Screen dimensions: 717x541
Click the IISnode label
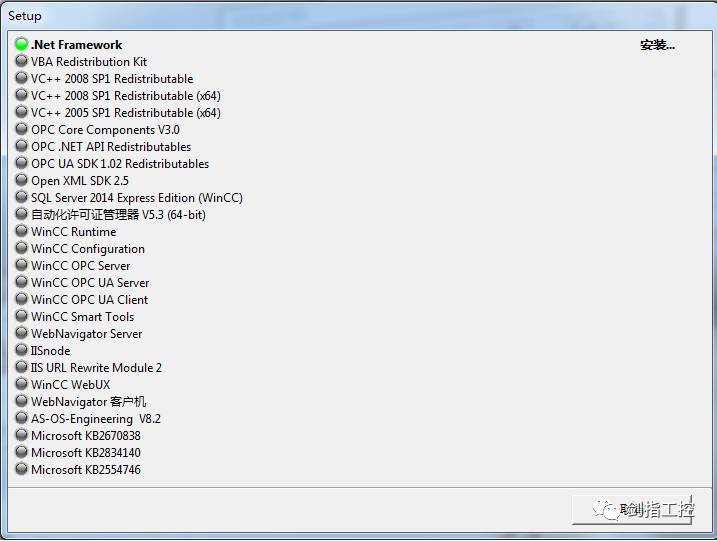[x=51, y=351]
